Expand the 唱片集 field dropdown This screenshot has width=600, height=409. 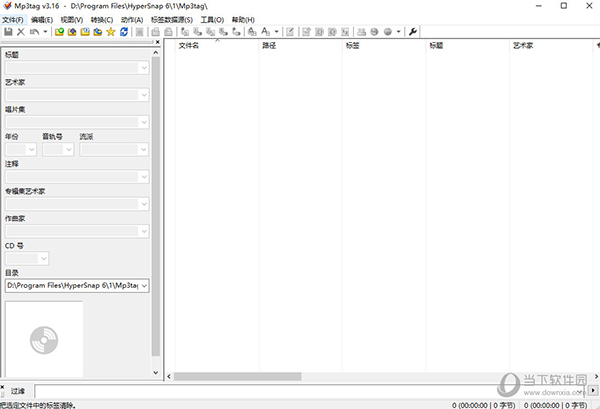click(x=144, y=122)
